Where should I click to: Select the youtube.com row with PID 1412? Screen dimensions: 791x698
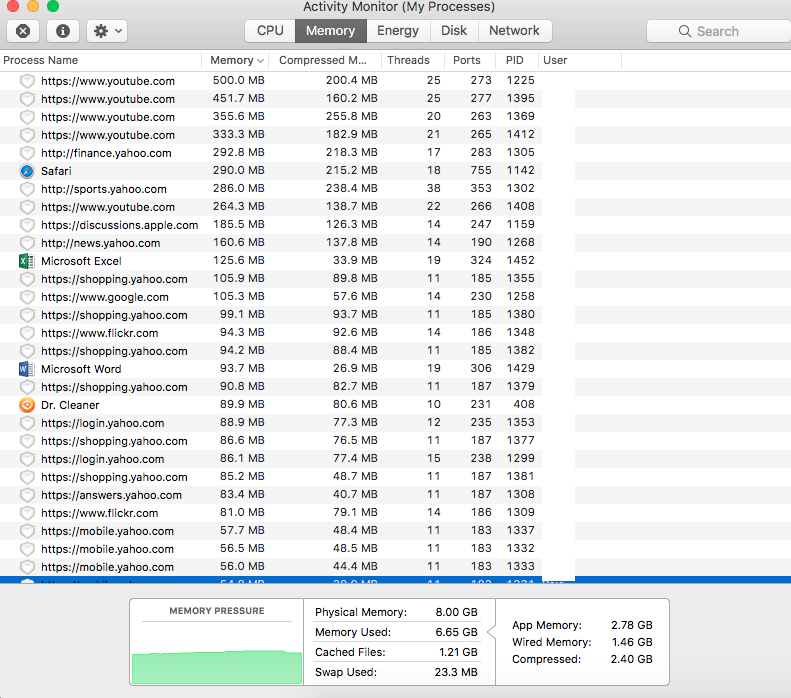396,135
